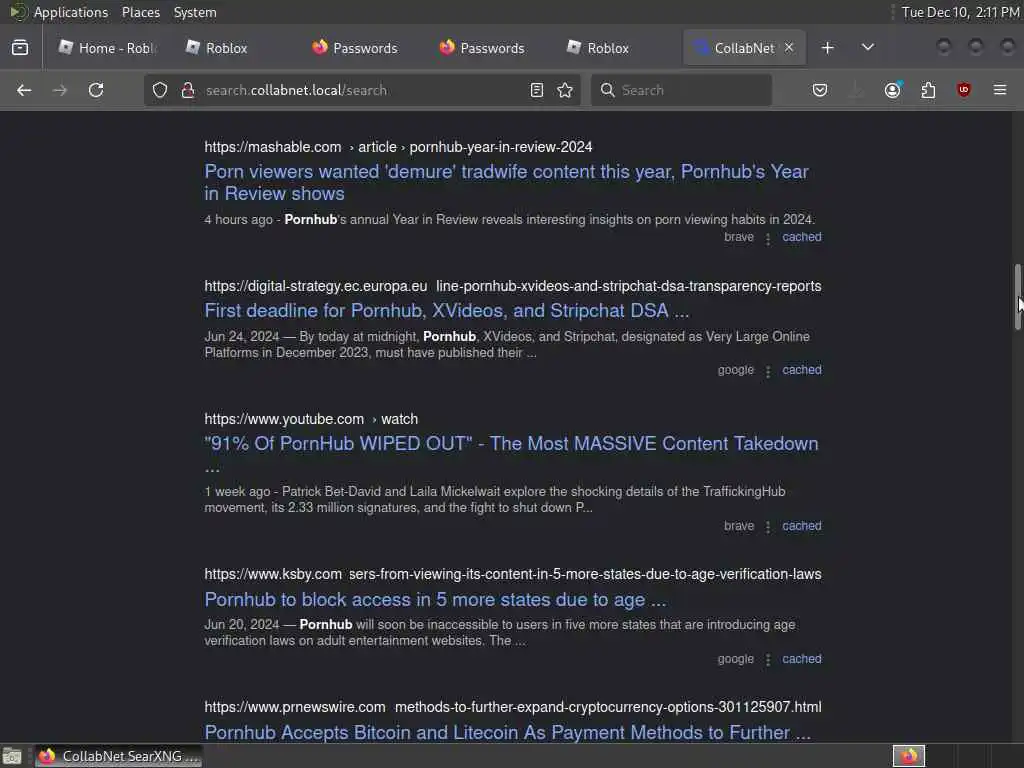Open Firefox account menu
The height and width of the screenshot is (768, 1024).
tap(893, 90)
